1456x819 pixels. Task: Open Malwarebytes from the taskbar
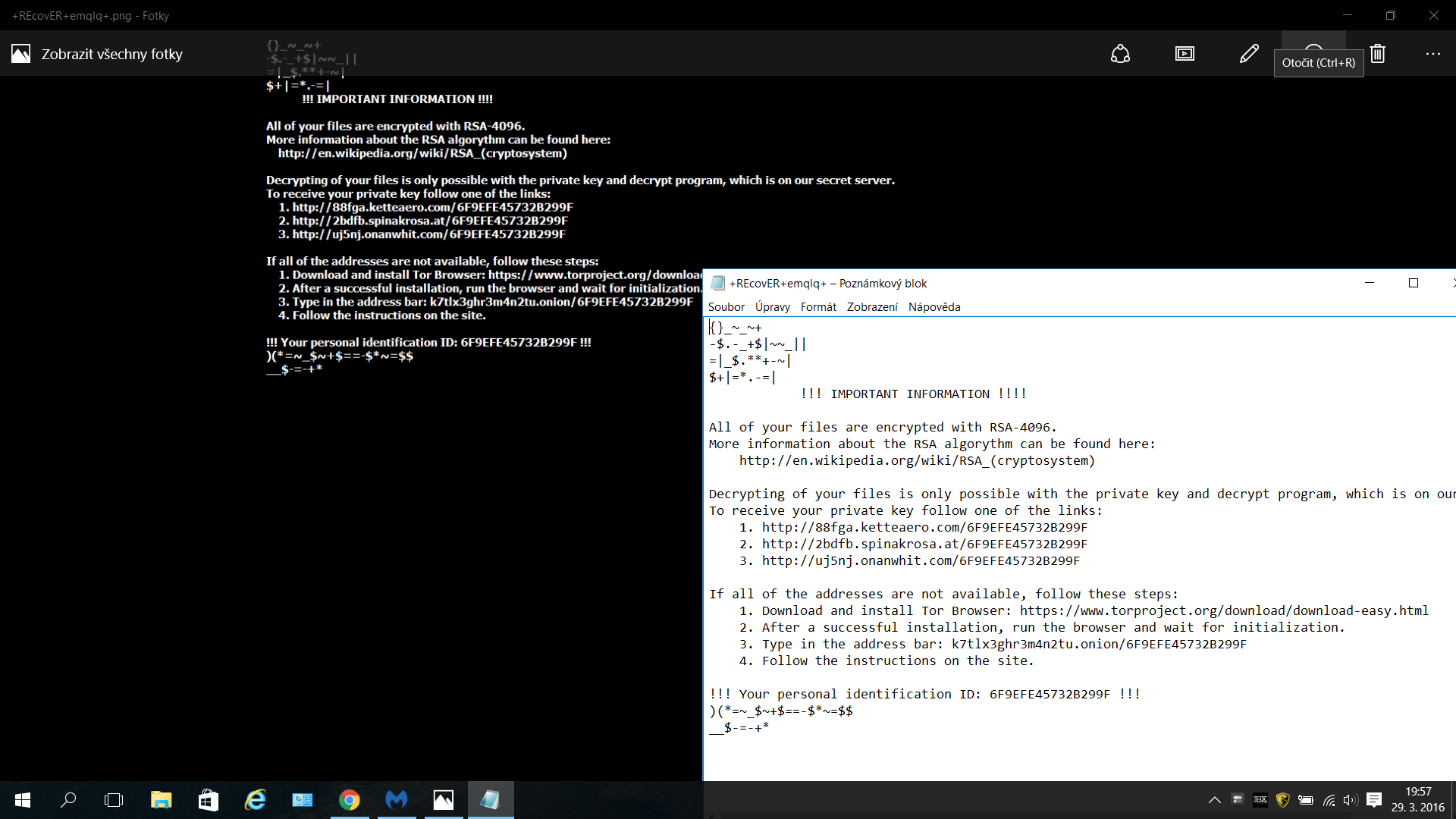click(x=397, y=800)
